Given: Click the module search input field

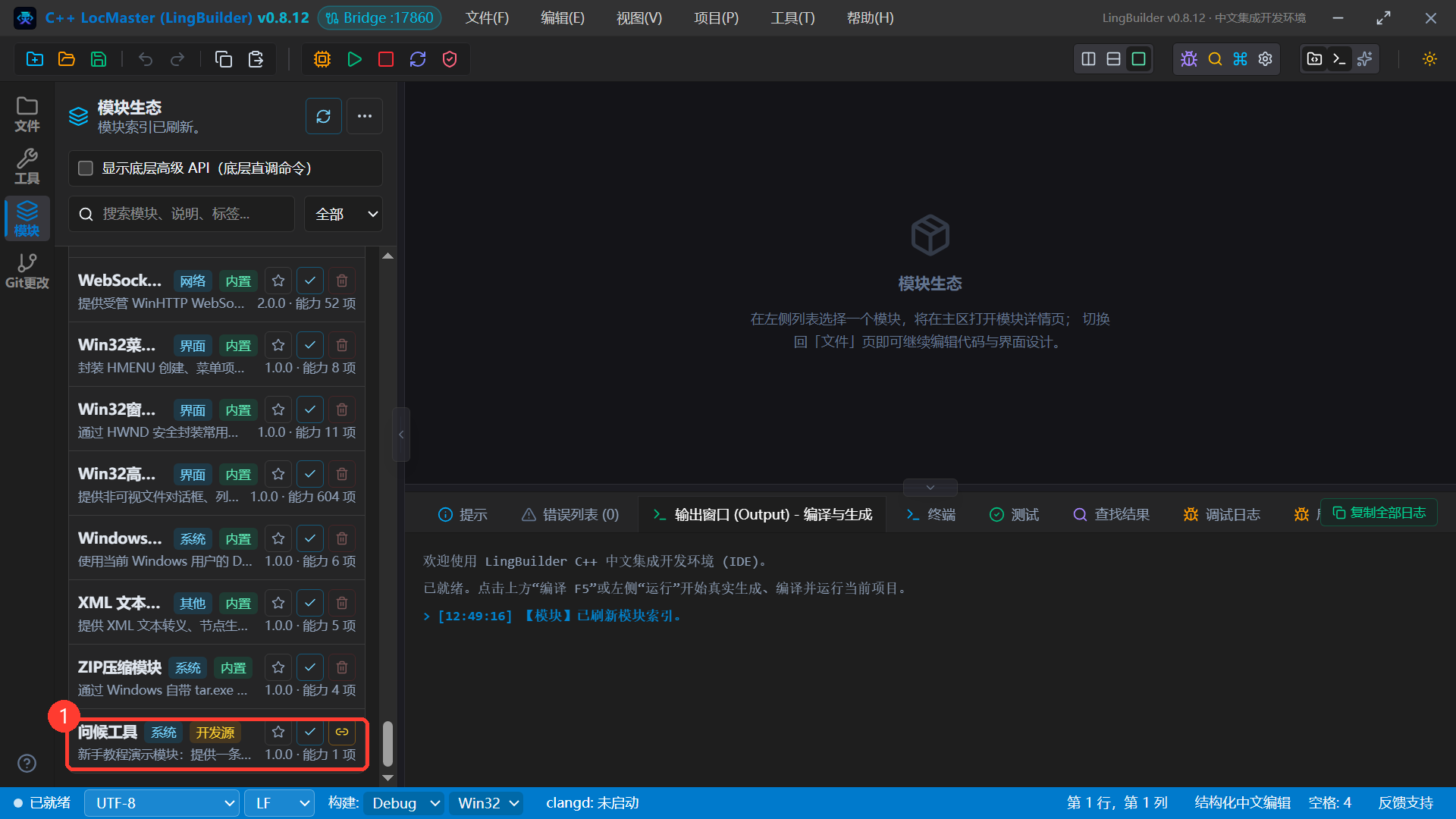Looking at the screenshot, I should [x=182, y=214].
